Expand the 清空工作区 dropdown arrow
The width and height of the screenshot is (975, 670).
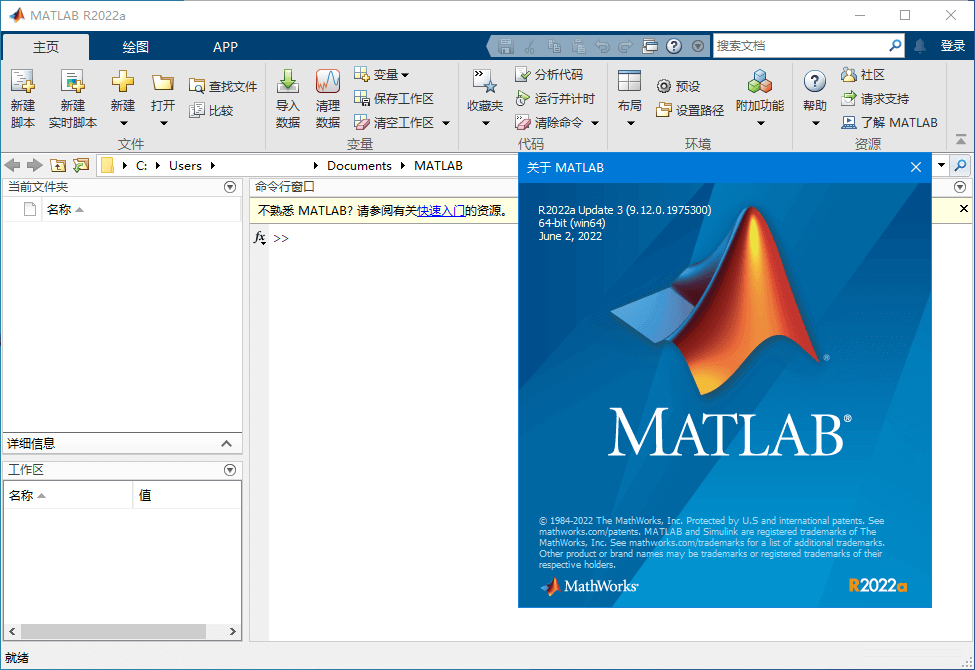(x=446, y=123)
